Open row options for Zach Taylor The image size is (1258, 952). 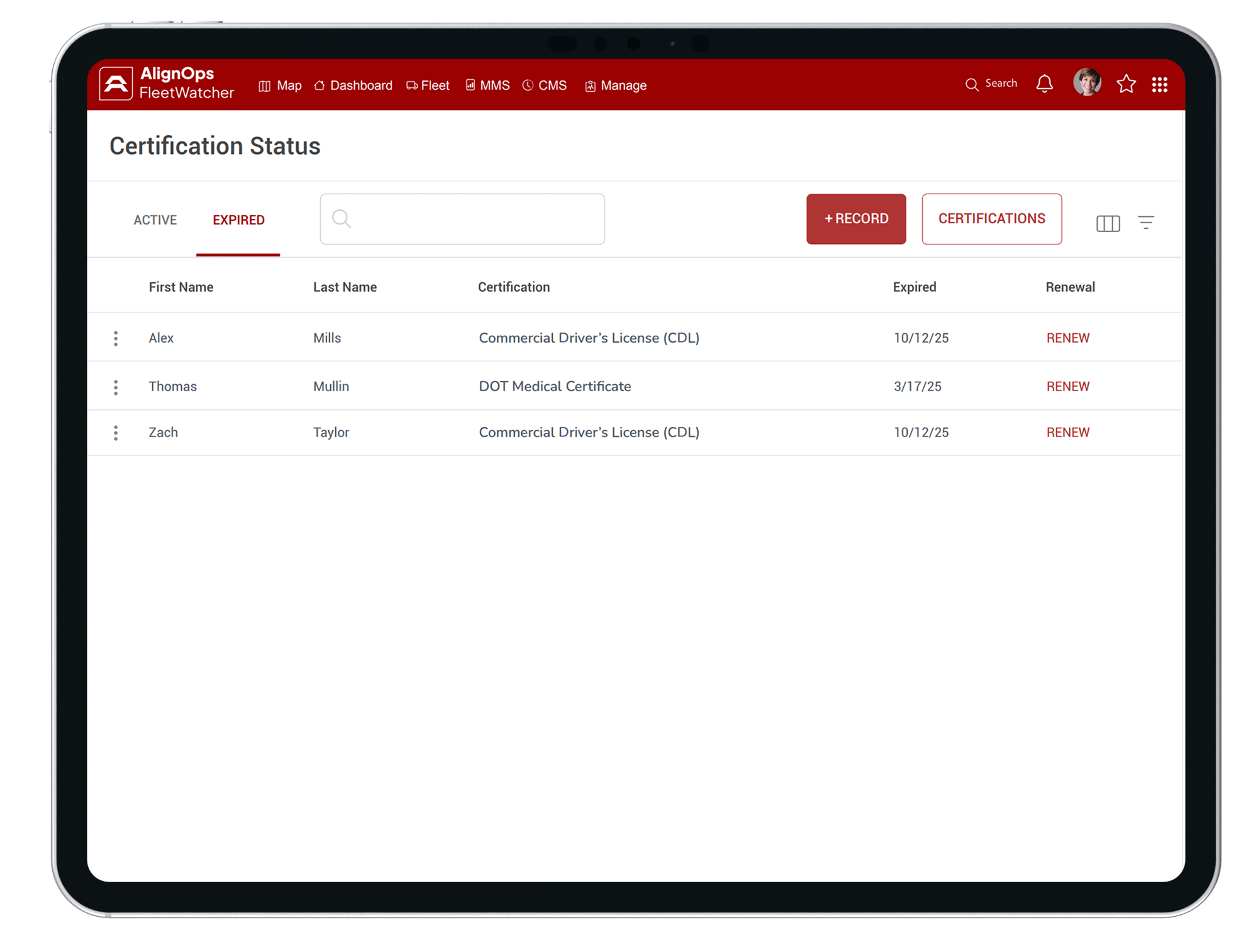(x=116, y=433)
